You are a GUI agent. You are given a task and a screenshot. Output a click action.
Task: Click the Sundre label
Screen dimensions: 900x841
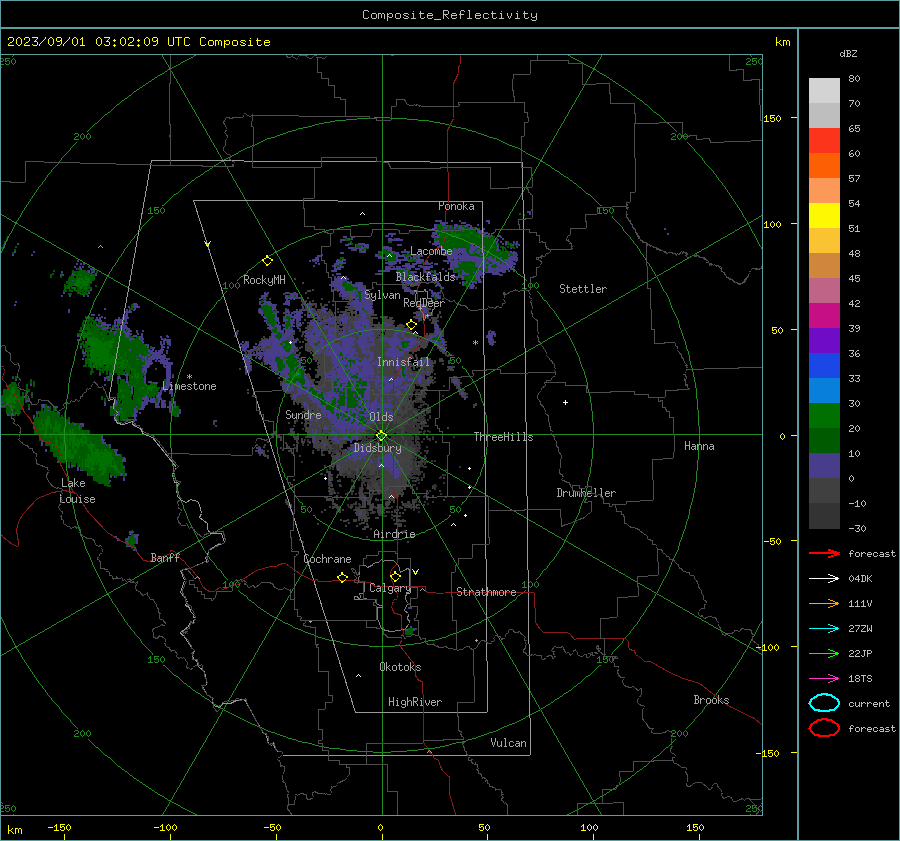click(303, 414)
